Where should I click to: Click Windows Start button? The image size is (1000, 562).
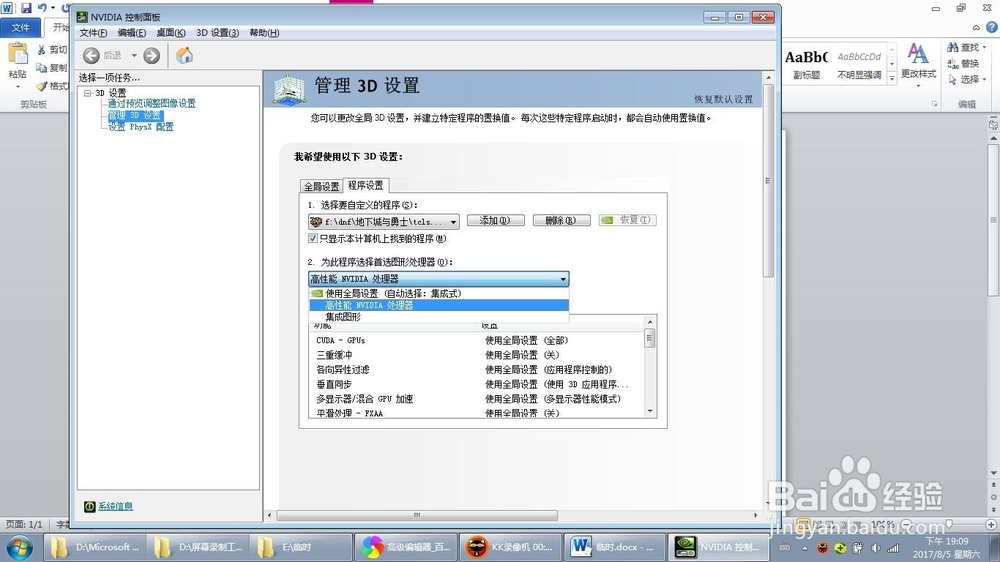click(x=18, y=547)
